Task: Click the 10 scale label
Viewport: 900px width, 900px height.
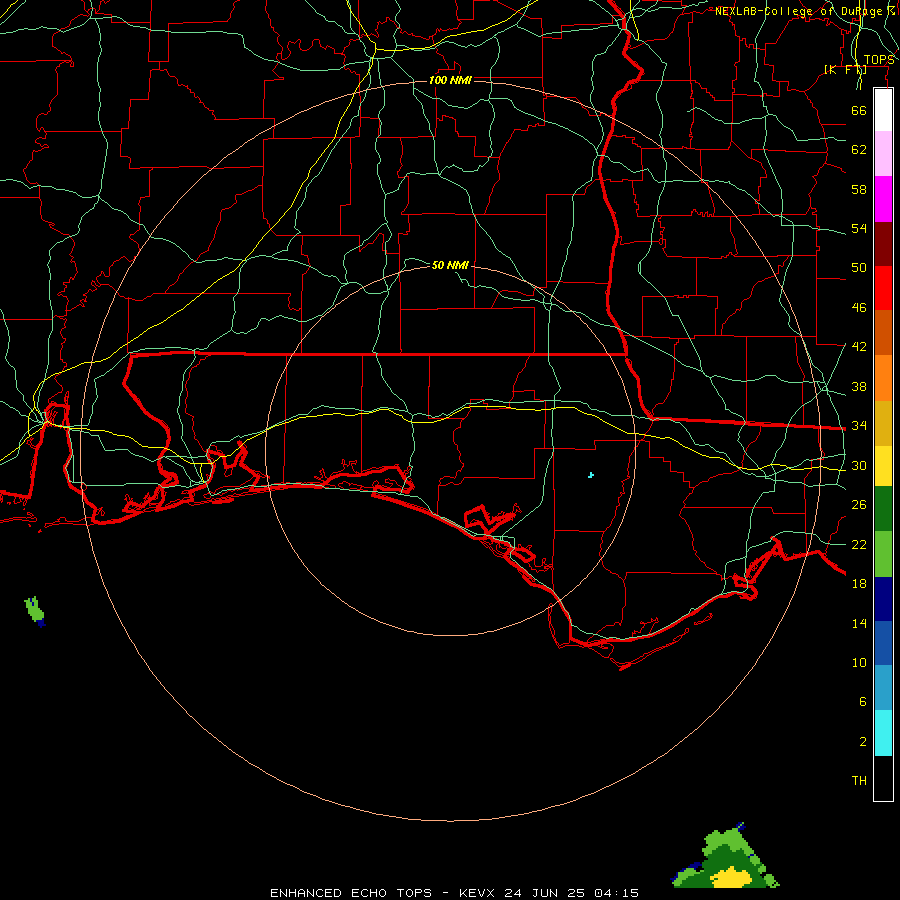Action: click(859, 663)
